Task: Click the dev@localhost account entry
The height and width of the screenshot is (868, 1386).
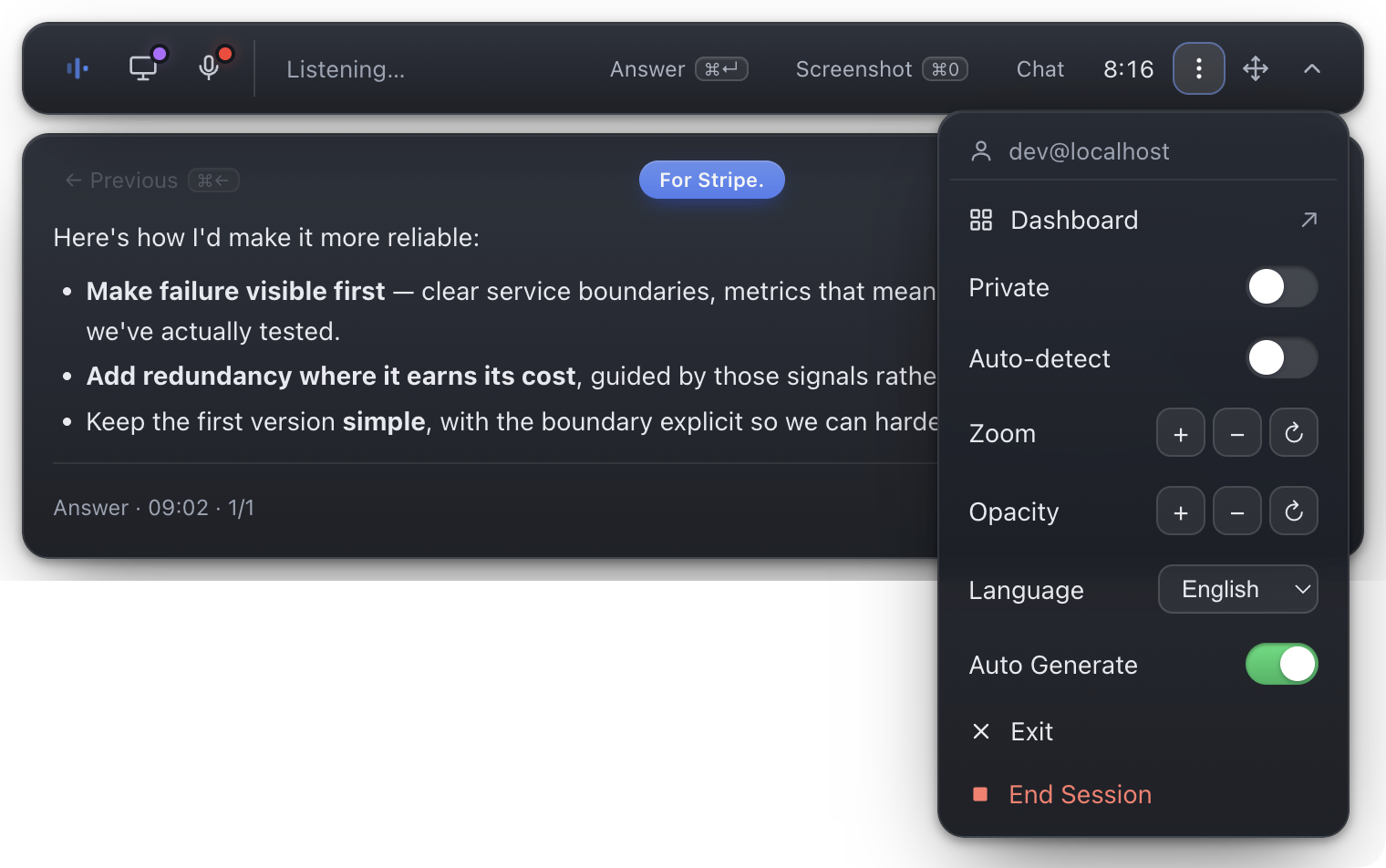Action: point(1143,151)
